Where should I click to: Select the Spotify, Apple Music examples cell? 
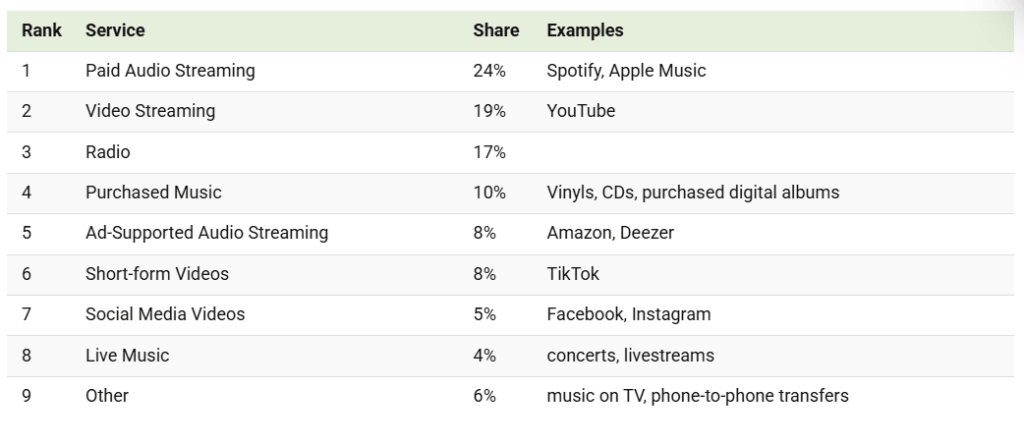pyautogui.click(x=626, y=71)
